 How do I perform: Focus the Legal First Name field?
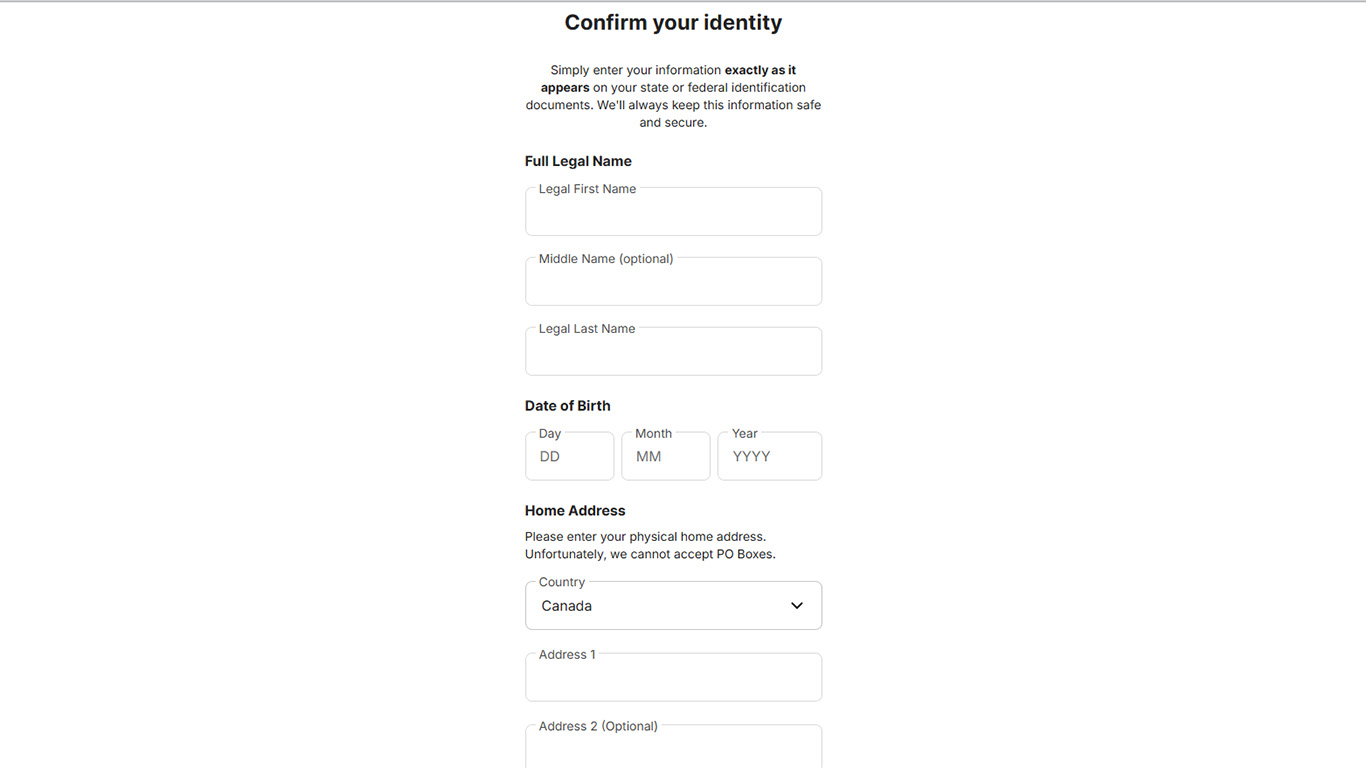pyautogui.click(x=673, y=214)
